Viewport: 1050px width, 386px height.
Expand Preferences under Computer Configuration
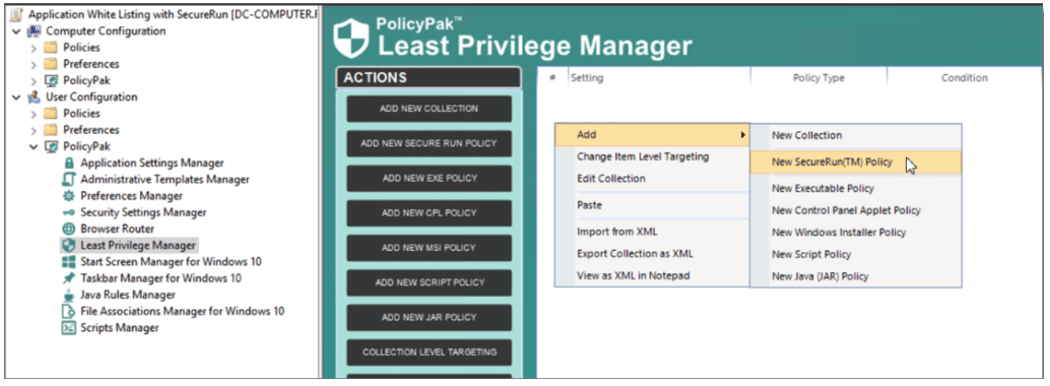click(33, 64)
